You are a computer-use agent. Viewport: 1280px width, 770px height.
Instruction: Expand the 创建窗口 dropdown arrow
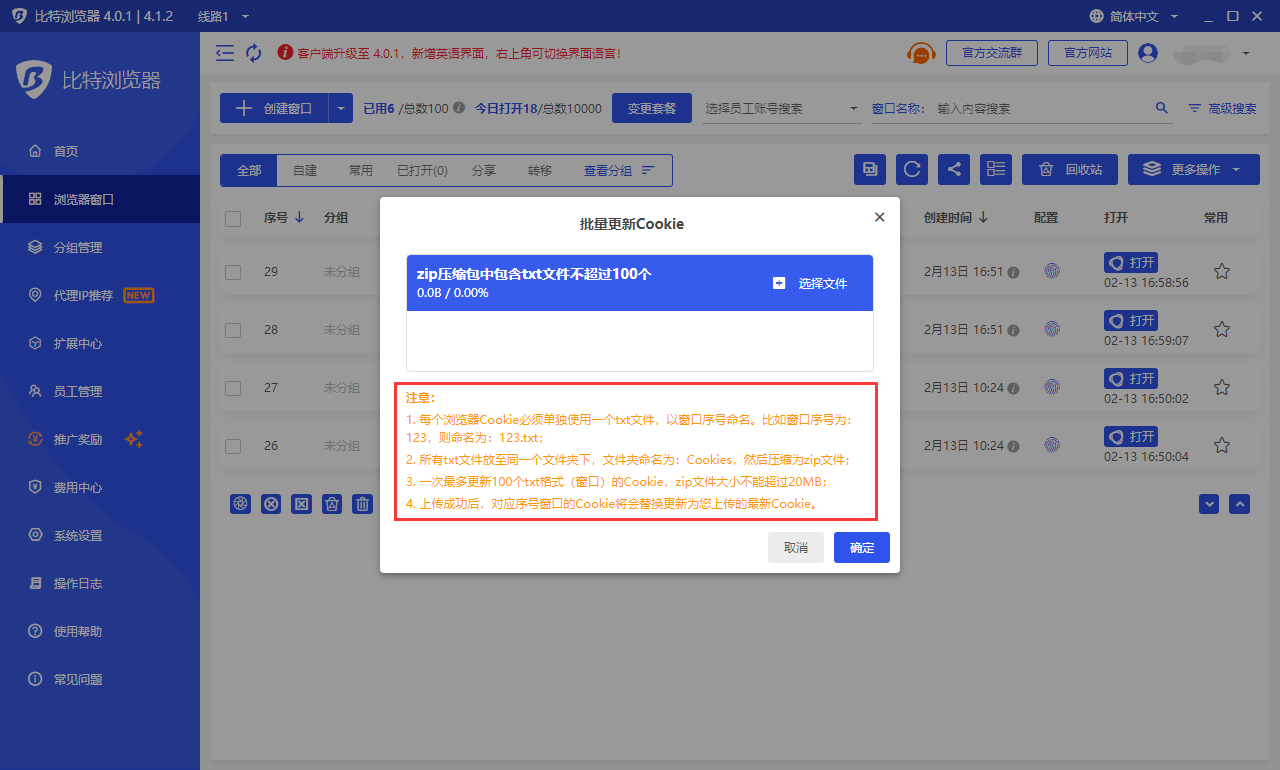tap(341, 108)
